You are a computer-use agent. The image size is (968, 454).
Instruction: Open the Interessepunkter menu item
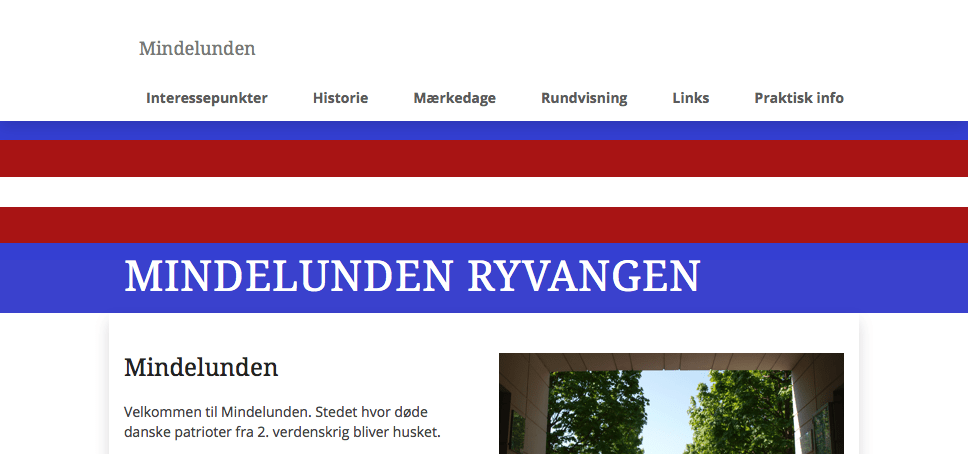207,98
